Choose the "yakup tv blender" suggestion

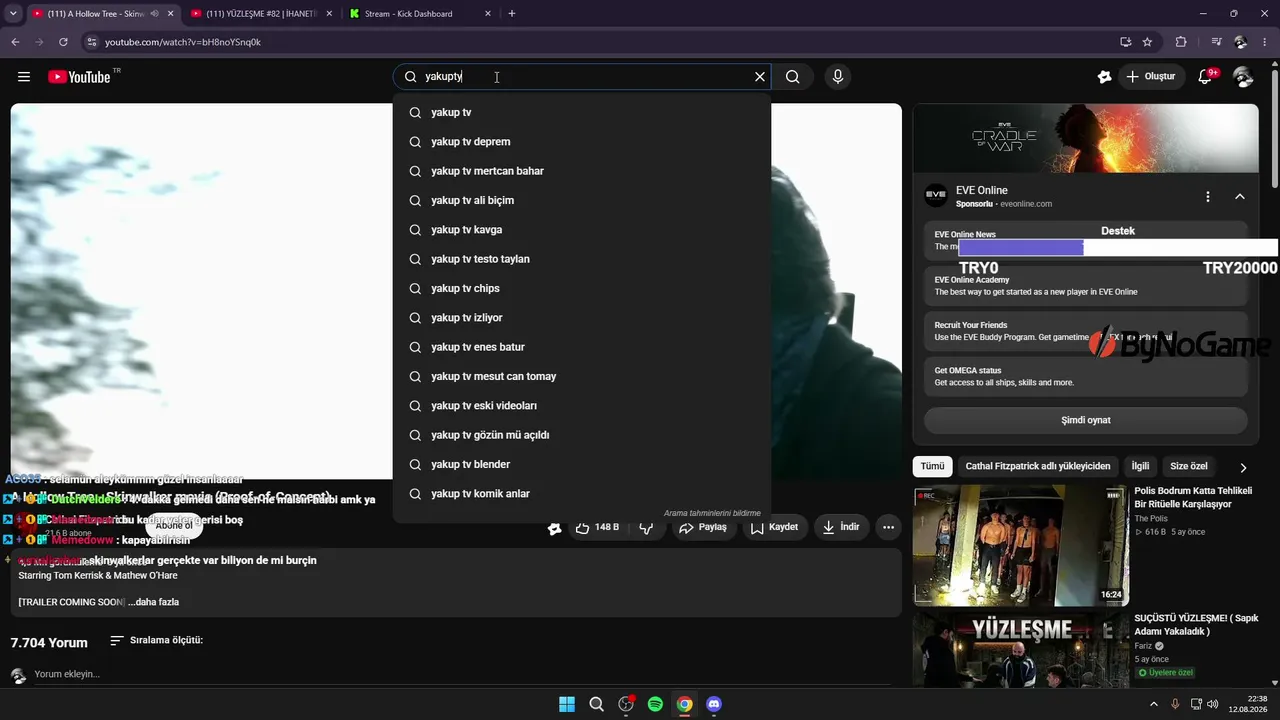pyautogui.click(x=582, y=464)
